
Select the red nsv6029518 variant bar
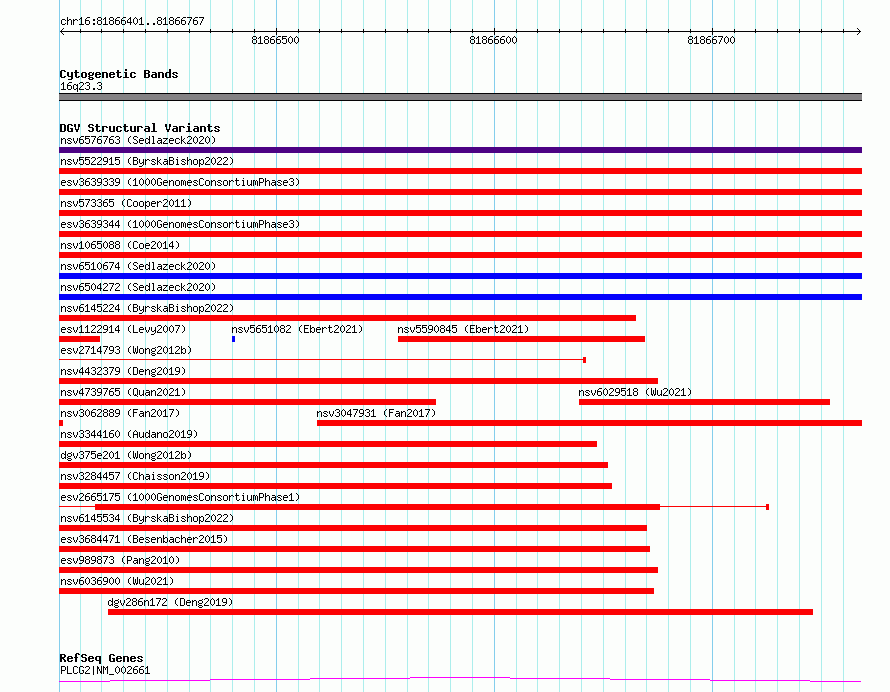(704, 402)
